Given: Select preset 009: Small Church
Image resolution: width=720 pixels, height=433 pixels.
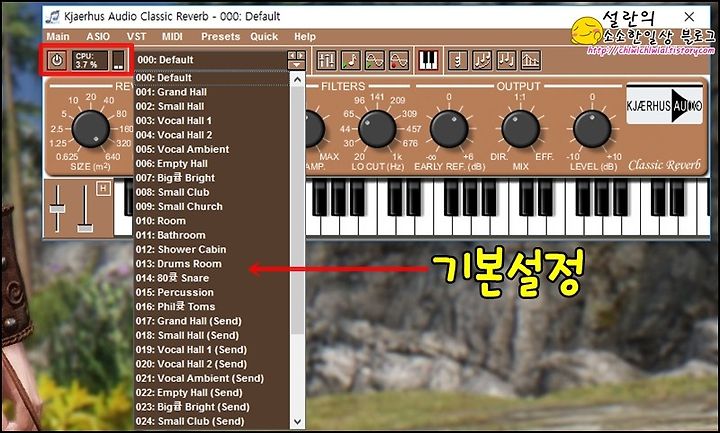Looking at the screenshot, I should pos(212,207).
